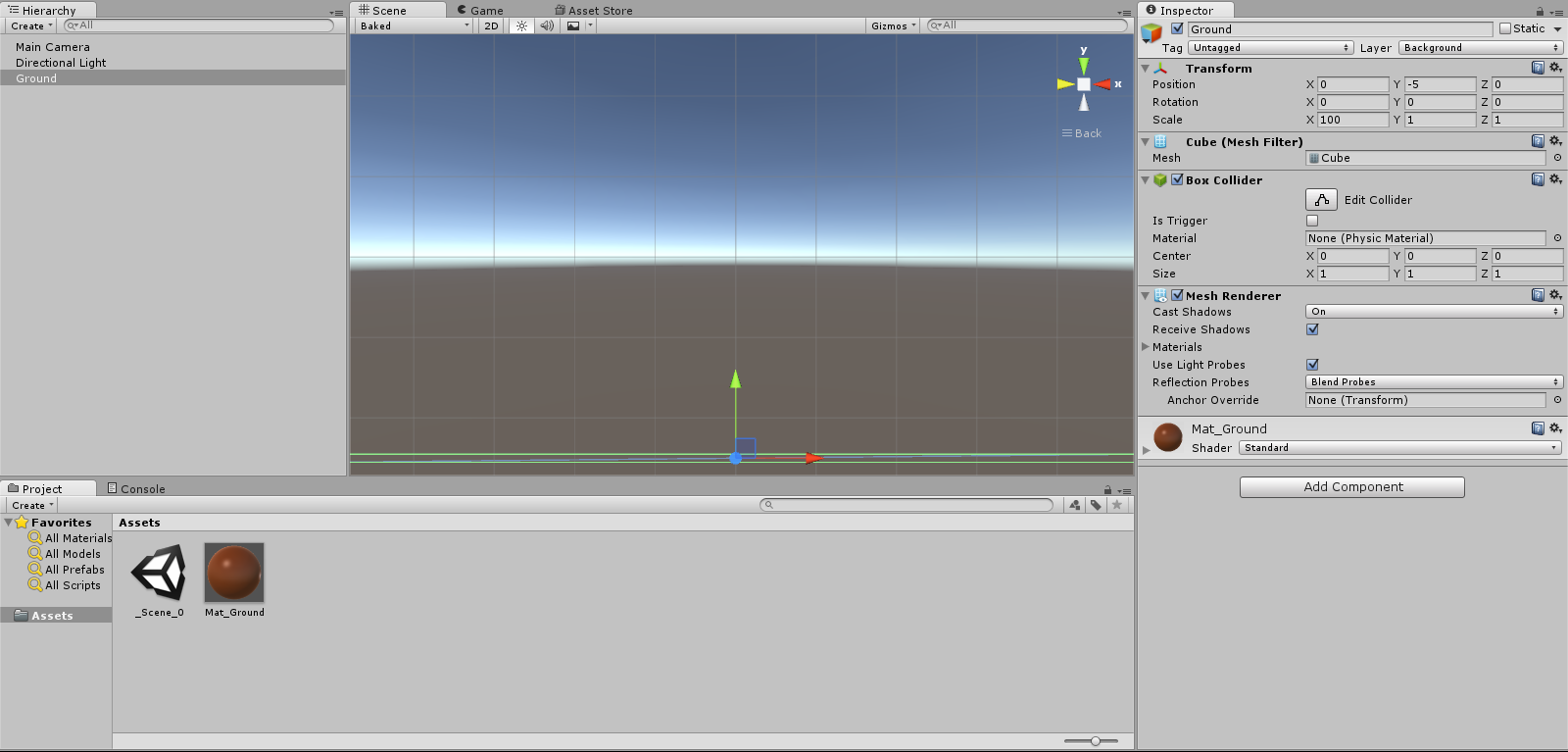
Task: Click the Edit Collider icon button
Action: point(1321,200)
